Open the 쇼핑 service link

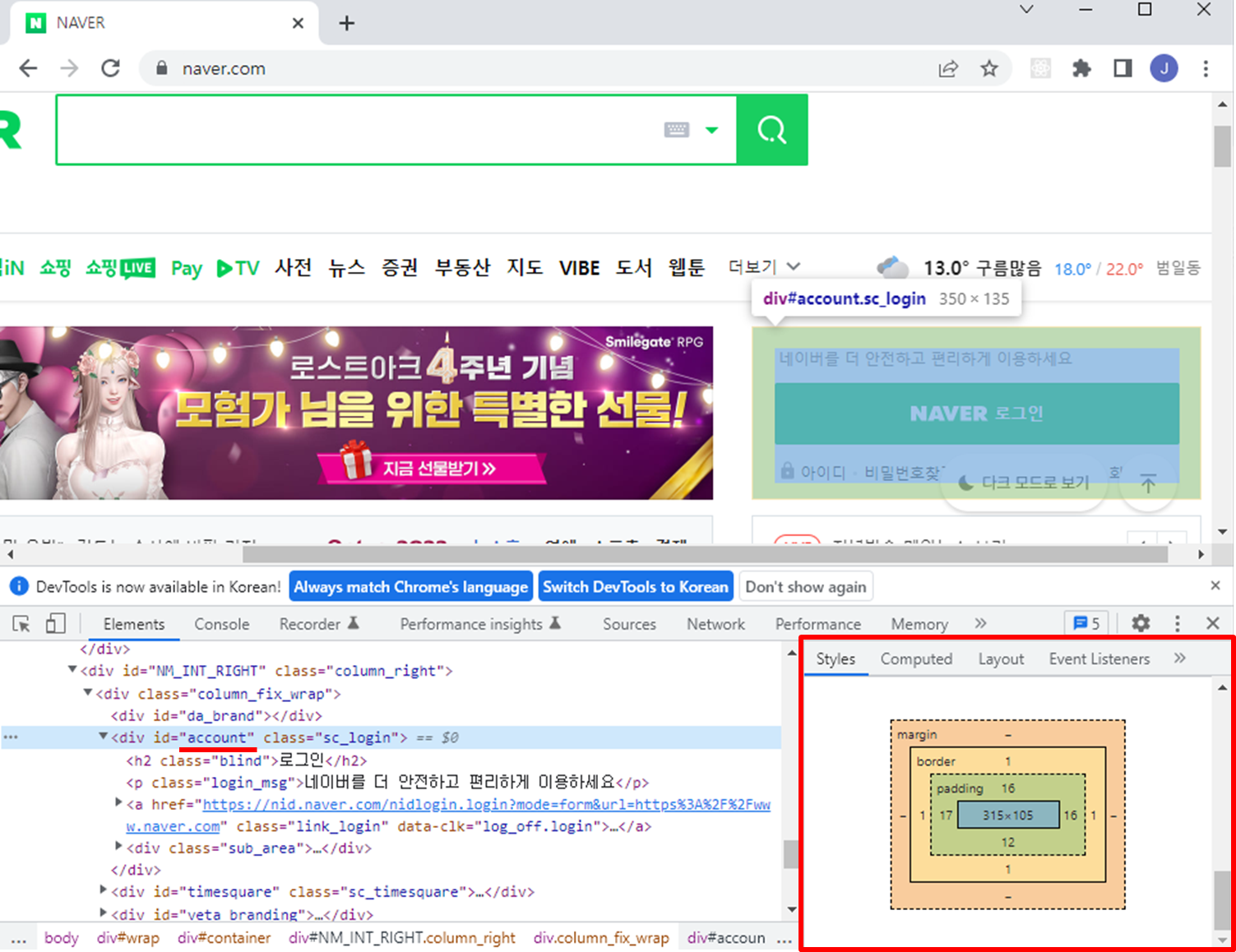click(x=55, y=268)
